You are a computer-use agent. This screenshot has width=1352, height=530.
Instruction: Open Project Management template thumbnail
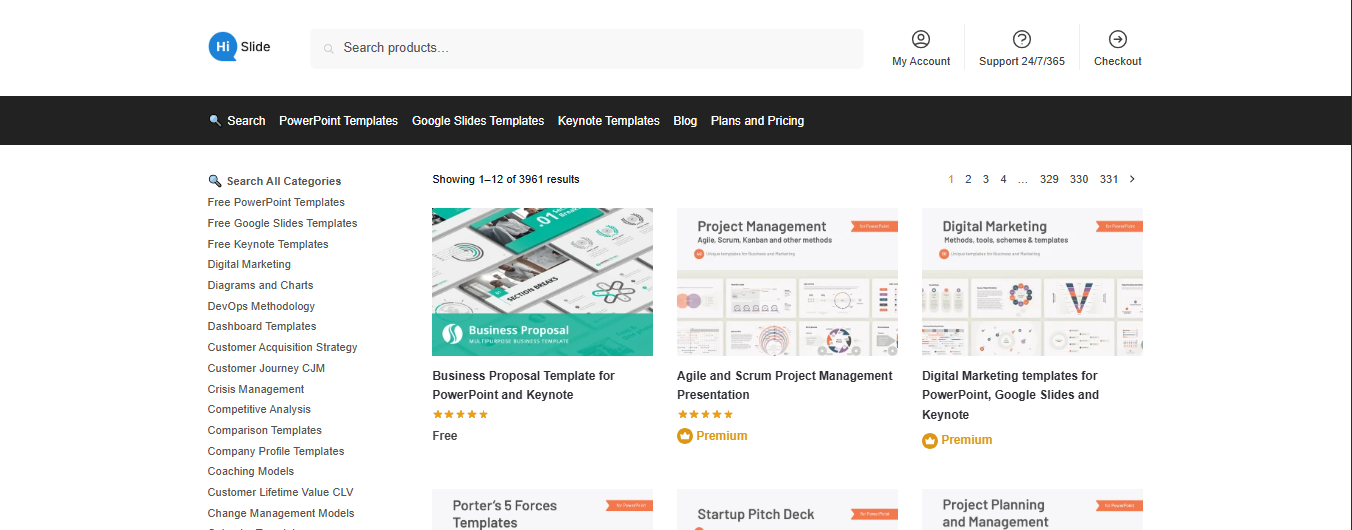pos(787,282)
